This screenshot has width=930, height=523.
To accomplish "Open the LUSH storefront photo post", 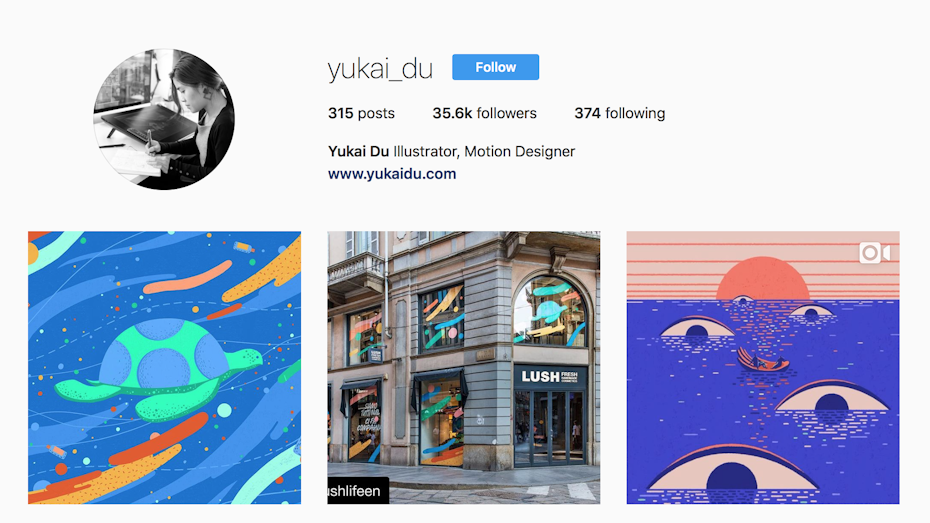I will pyautogui.click(x=464, y=368).
